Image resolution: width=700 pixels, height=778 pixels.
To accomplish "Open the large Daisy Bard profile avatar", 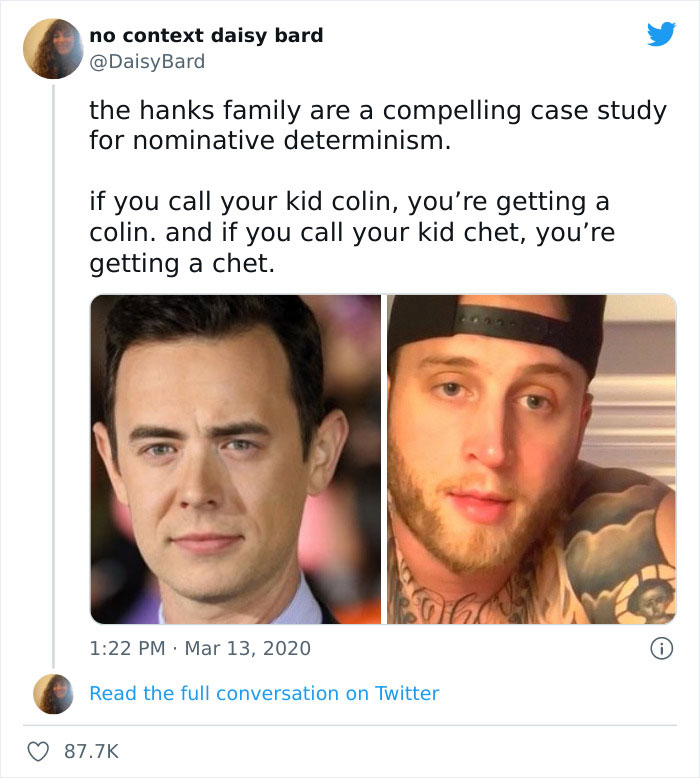I will 53,48.
